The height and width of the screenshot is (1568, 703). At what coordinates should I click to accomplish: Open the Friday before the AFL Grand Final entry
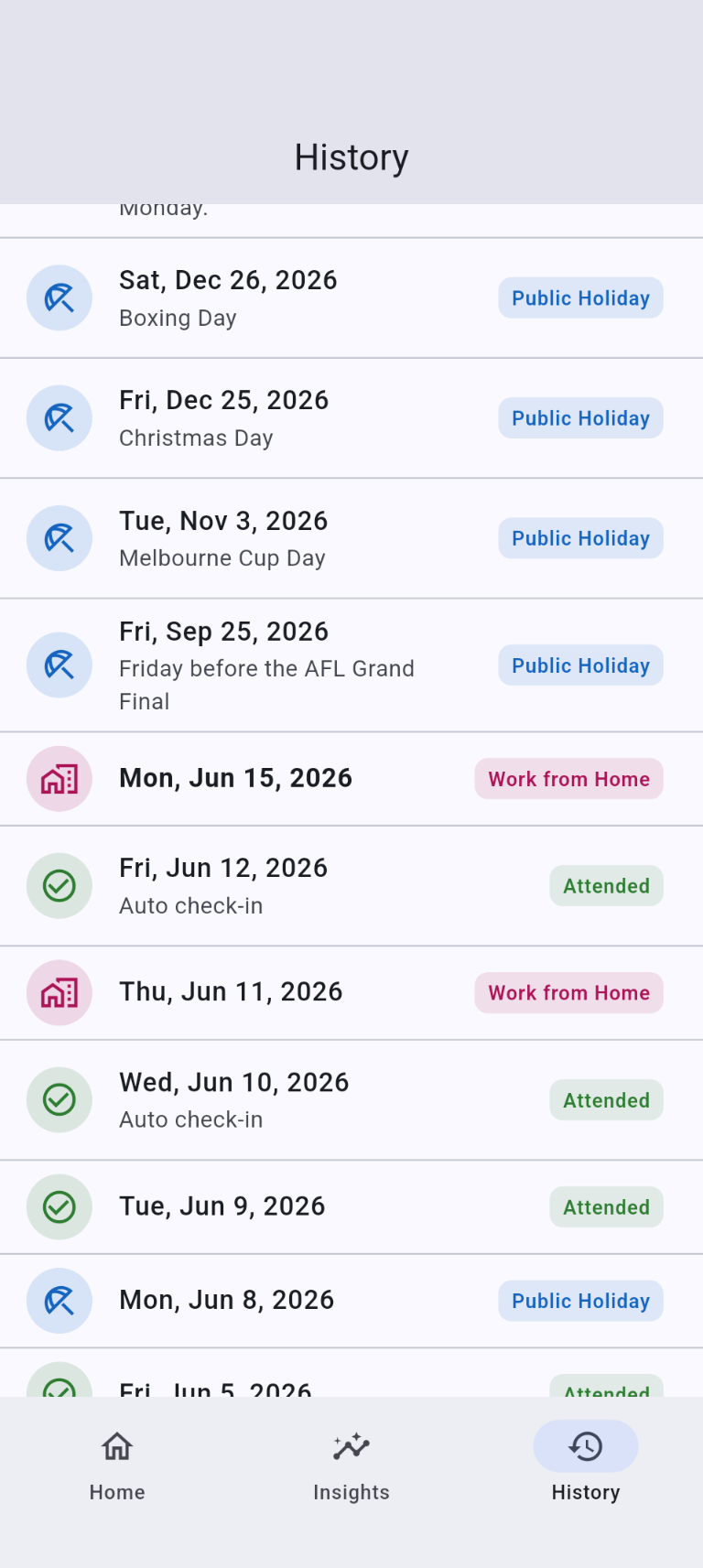click(x=351, y=665)
